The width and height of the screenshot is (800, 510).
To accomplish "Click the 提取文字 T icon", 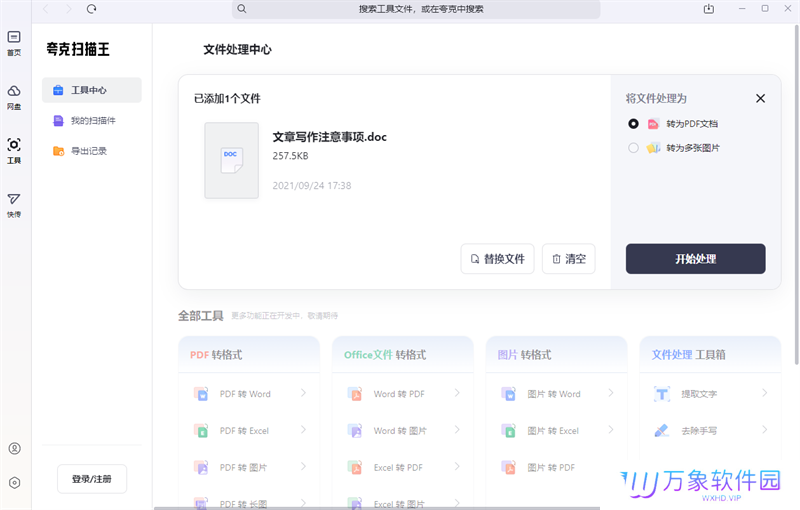I will coord(662,394).
